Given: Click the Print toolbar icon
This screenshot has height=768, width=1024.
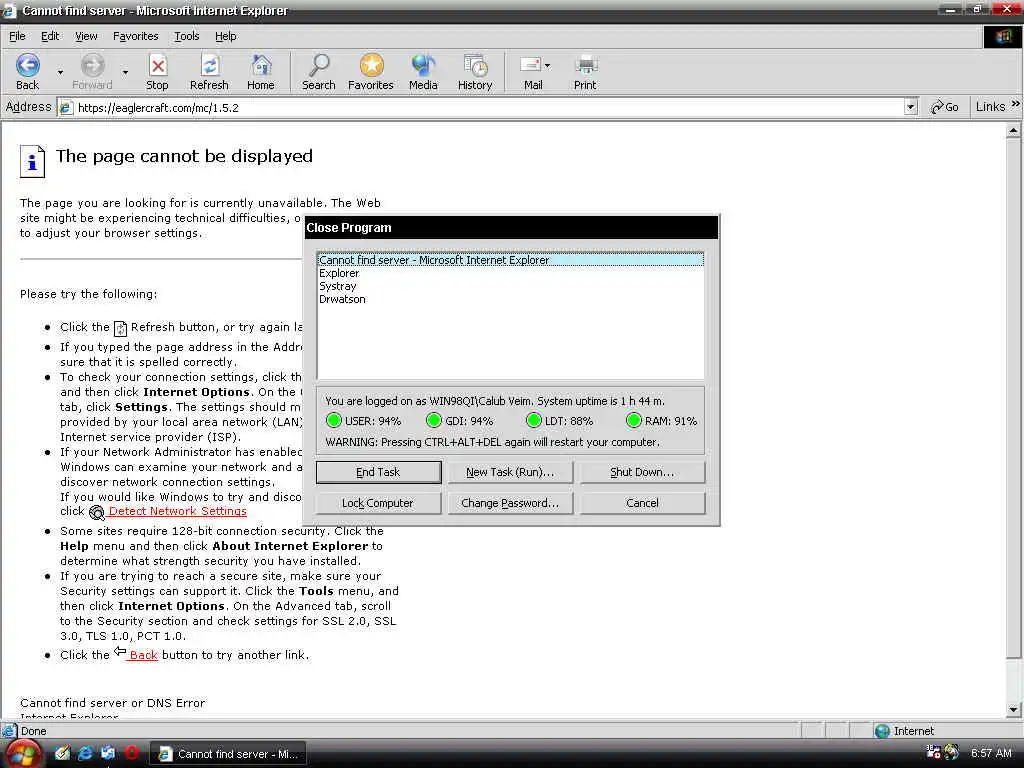Looking at the screenshot, I should click(x=585, y=65).
